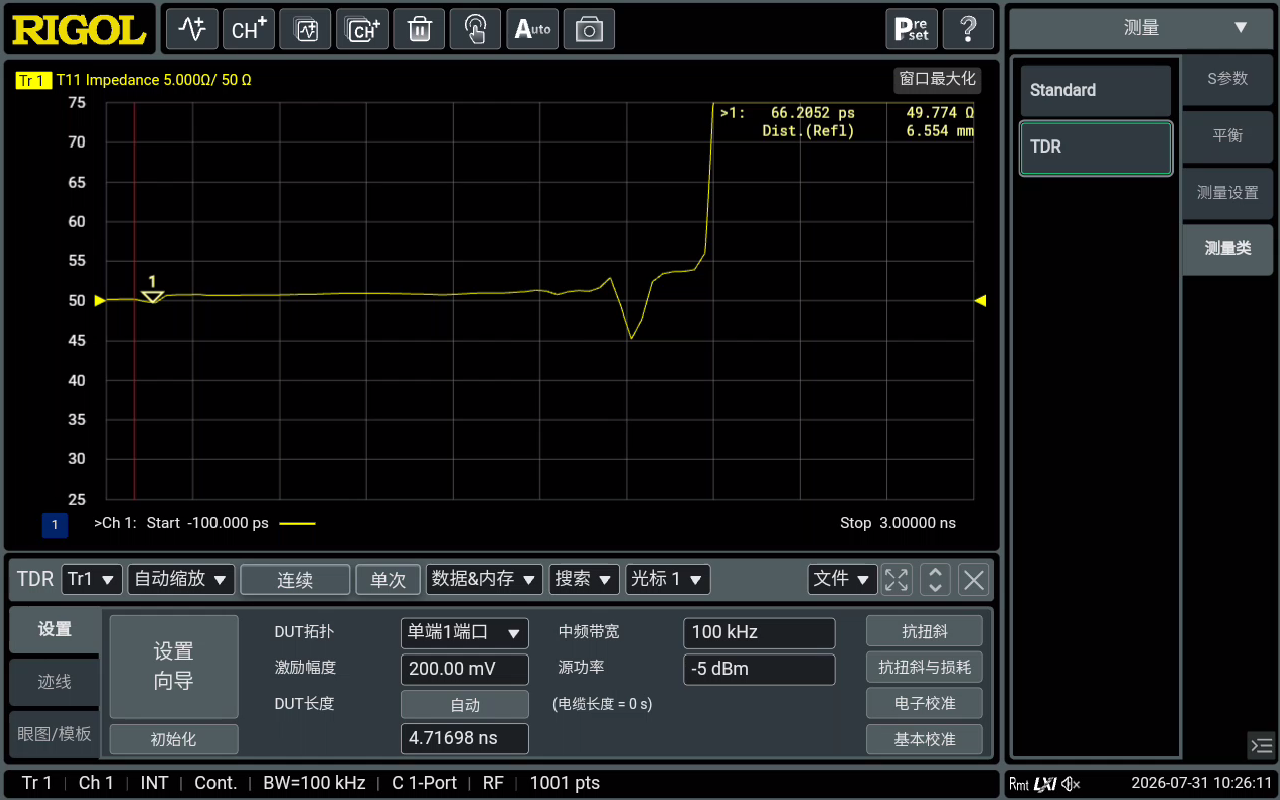Open the 文件 dropdown

point(842,579)
